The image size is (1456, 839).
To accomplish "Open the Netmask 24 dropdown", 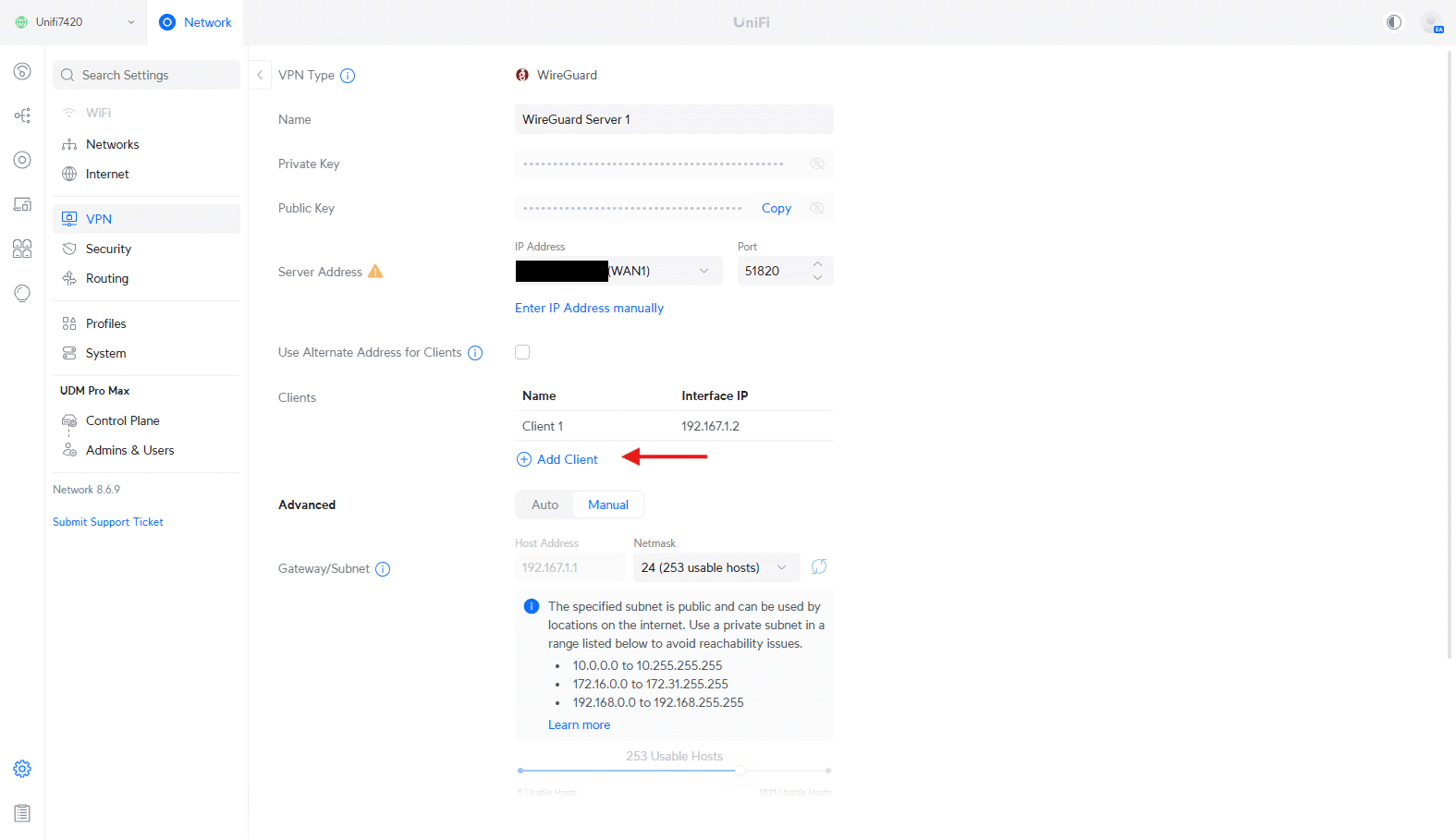I will click(x=716, y=567).
